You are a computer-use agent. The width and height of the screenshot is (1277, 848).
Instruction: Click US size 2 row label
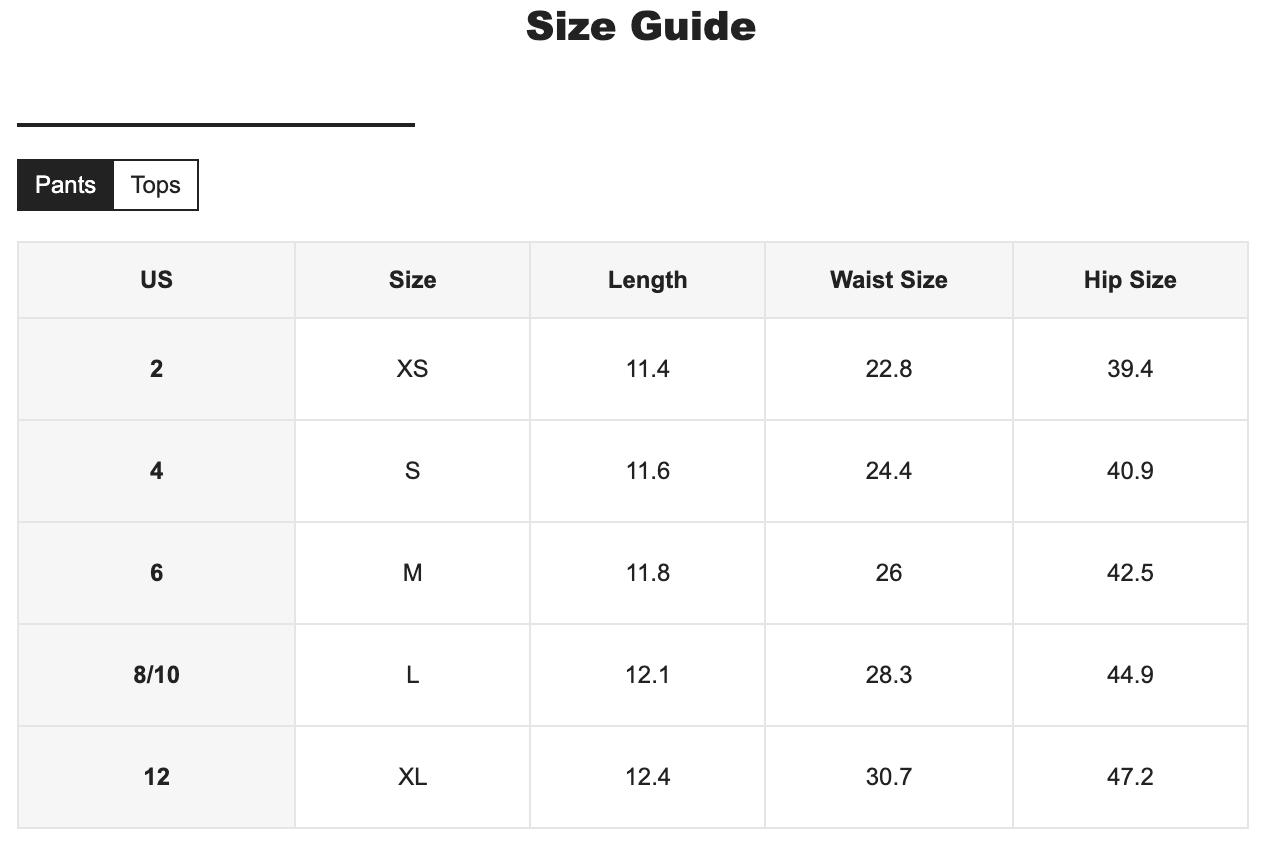156,369
